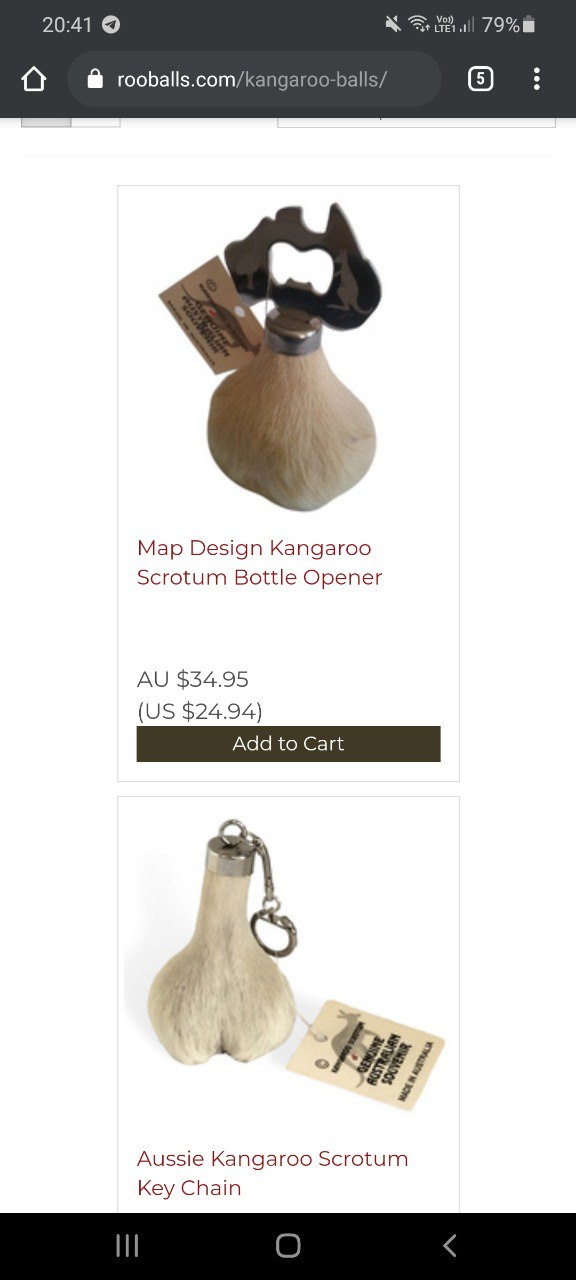576x1280 pixels.
Task: Toggle the grid view button at top left
Action: [46, 122]
